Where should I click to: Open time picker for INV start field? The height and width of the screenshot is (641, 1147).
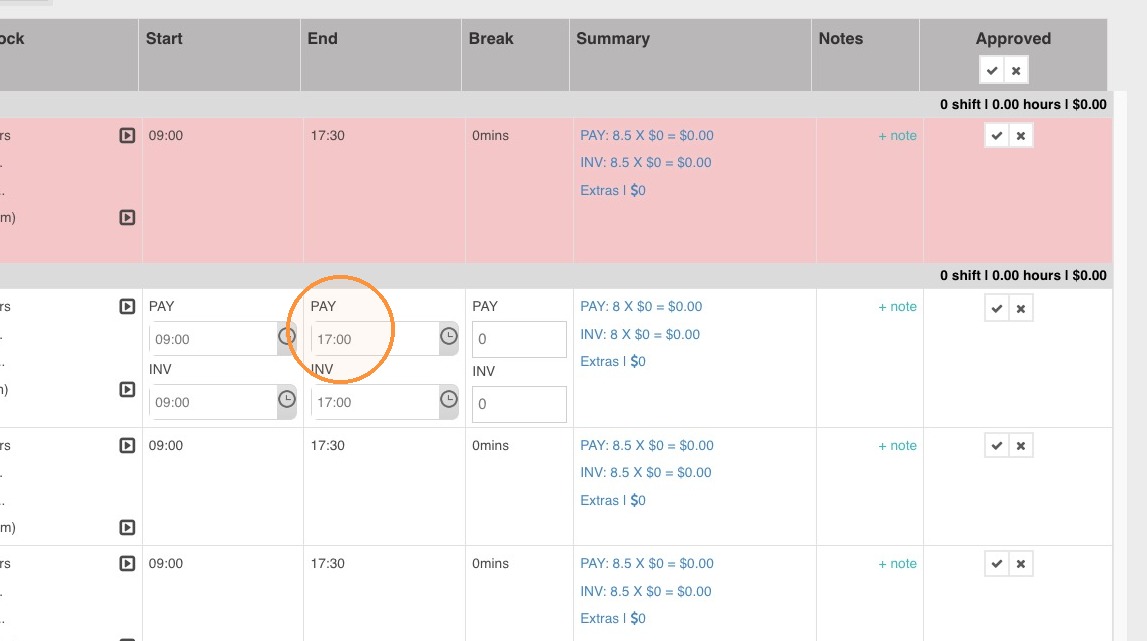[287, 400]
